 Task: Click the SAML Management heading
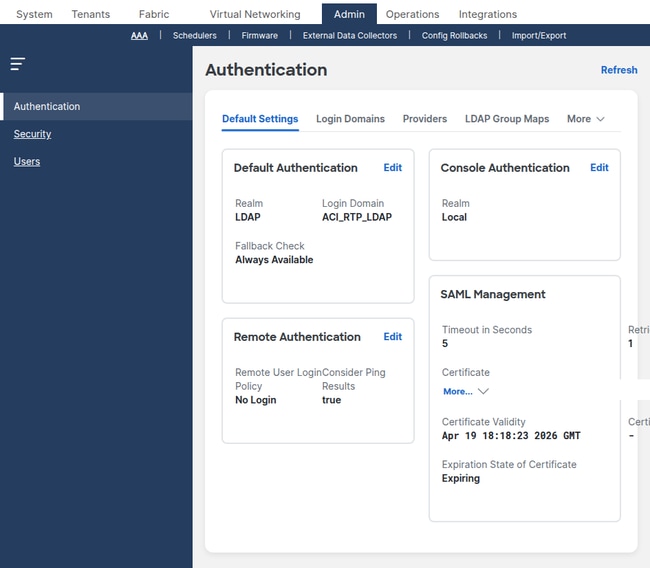493,294
